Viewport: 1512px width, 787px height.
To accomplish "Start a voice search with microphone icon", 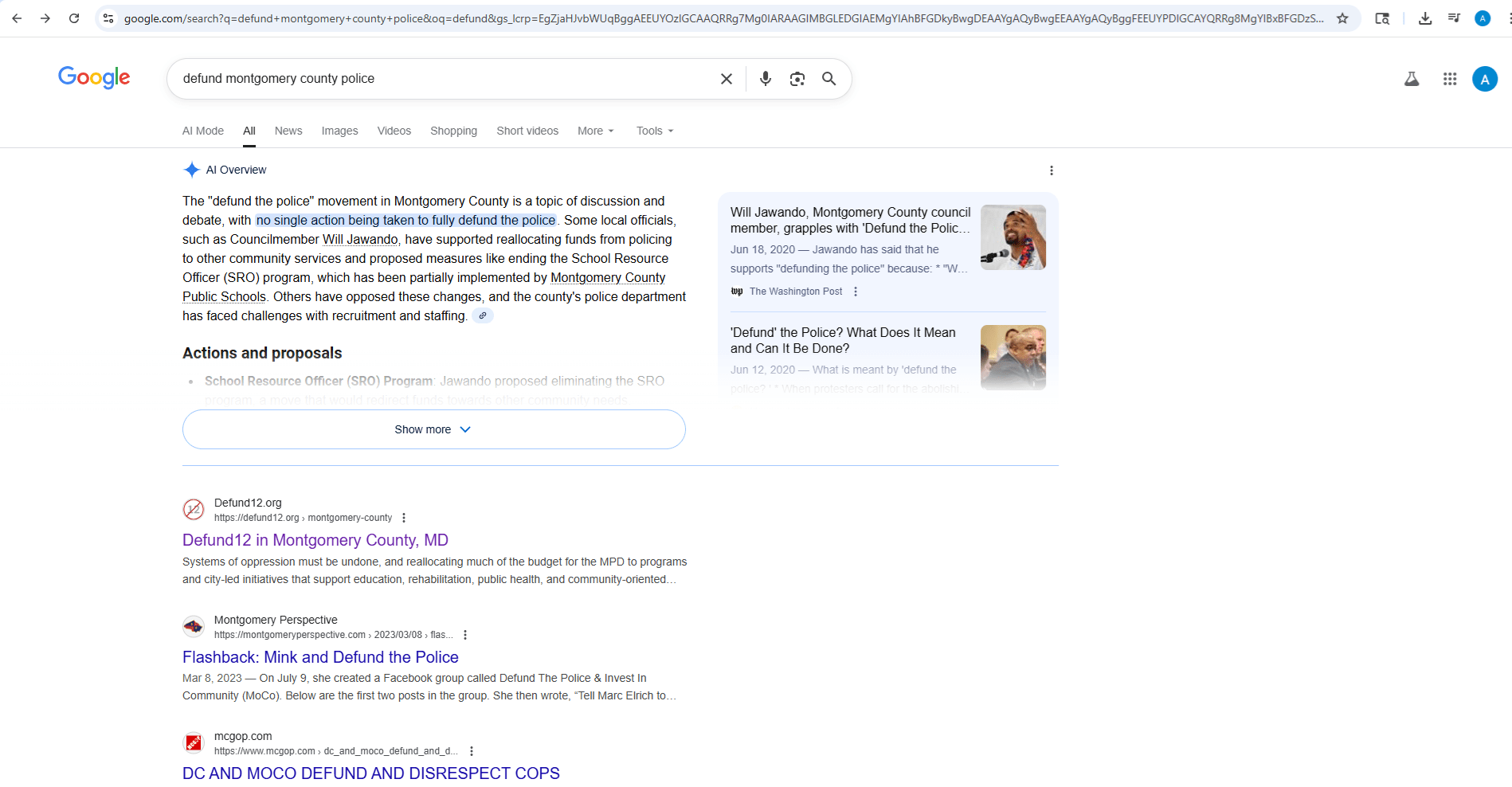I will [765, 79].
